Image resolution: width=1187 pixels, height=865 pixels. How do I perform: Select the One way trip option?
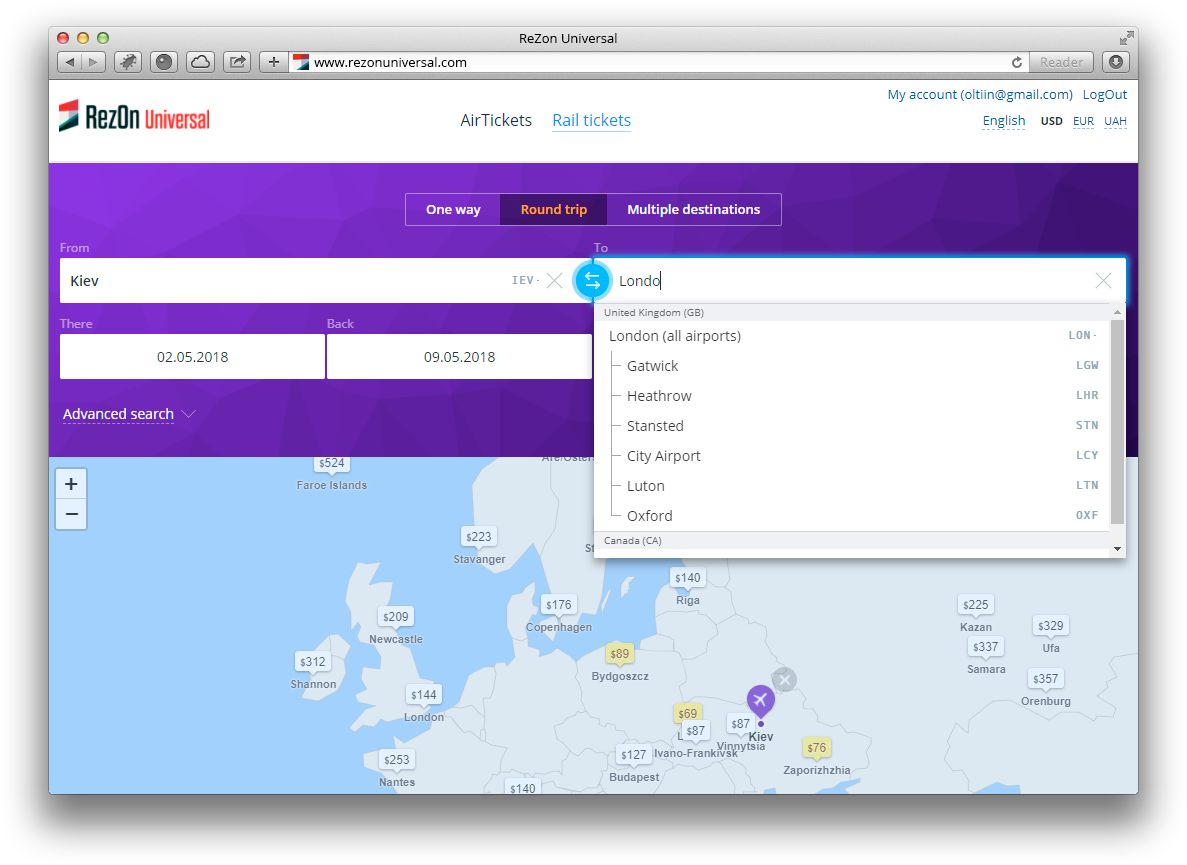point(453,210)
